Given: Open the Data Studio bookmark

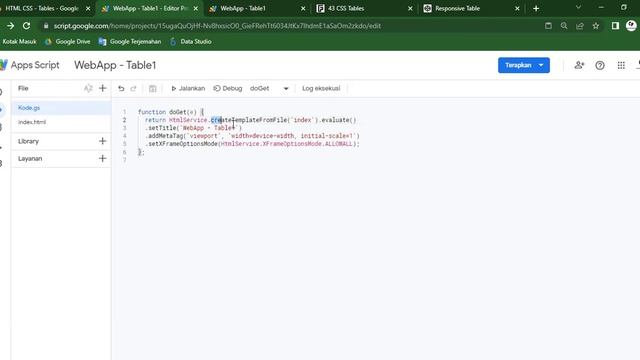Looking at the screenshot, I should click(190, 42).
